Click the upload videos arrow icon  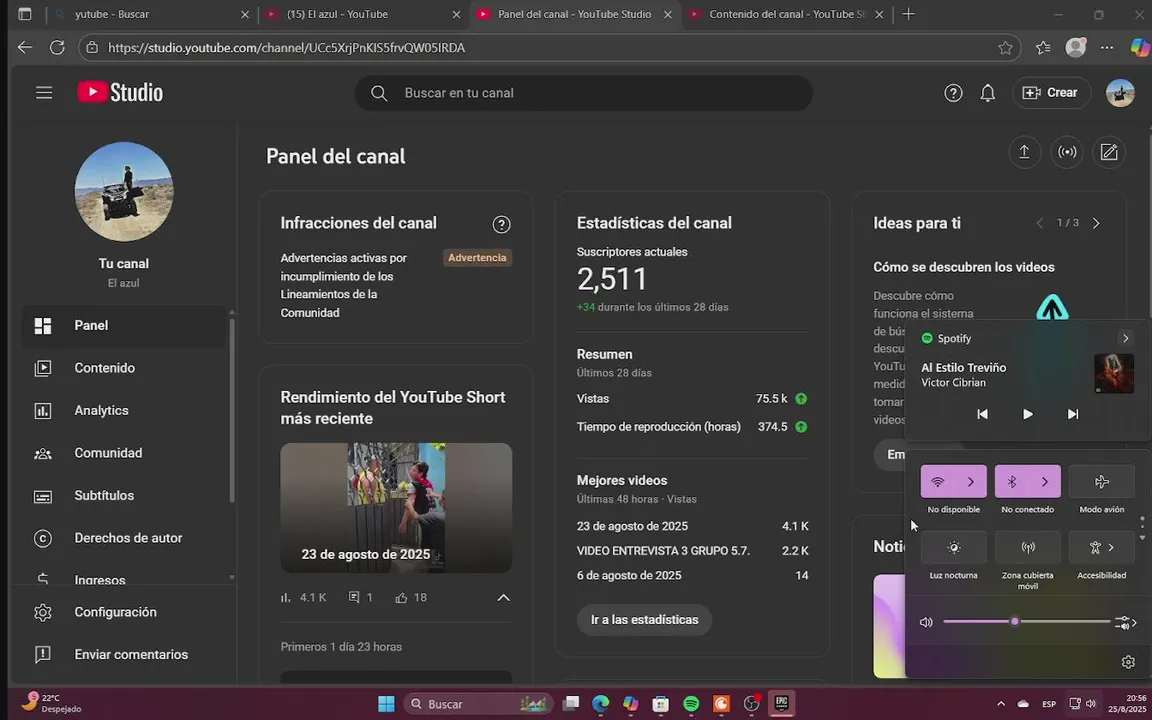pyautogui.click(x=1024, y=152)
